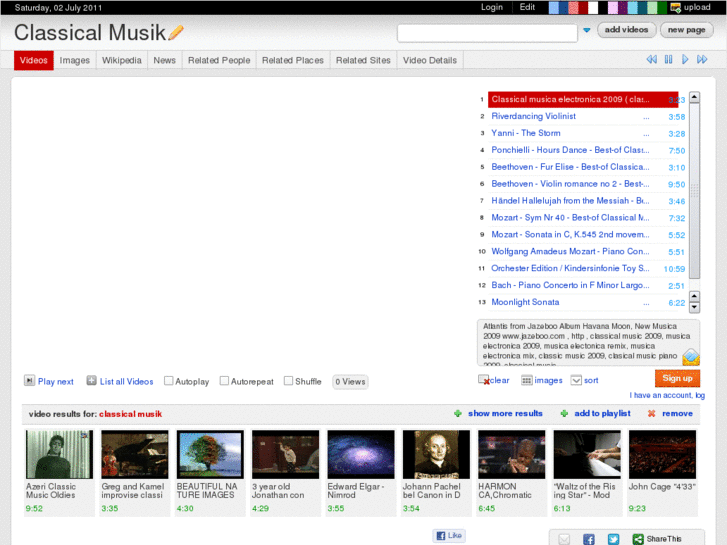727x545 pixels.
Task: Pick the purple theme color swatch
Action: pyautogui.click(x=623, y=7)
